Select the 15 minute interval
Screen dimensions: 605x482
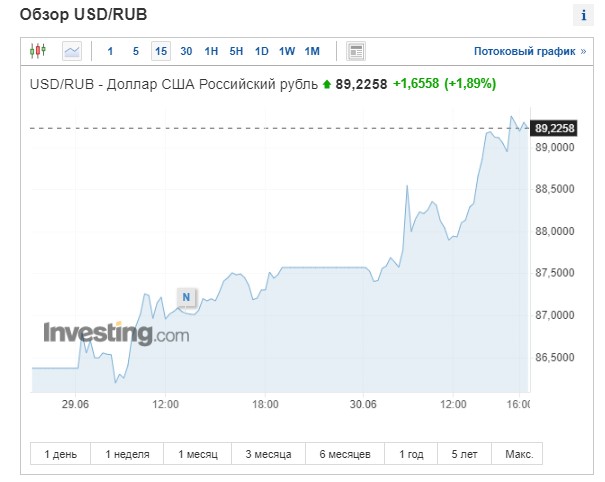(x=160, y=51)
